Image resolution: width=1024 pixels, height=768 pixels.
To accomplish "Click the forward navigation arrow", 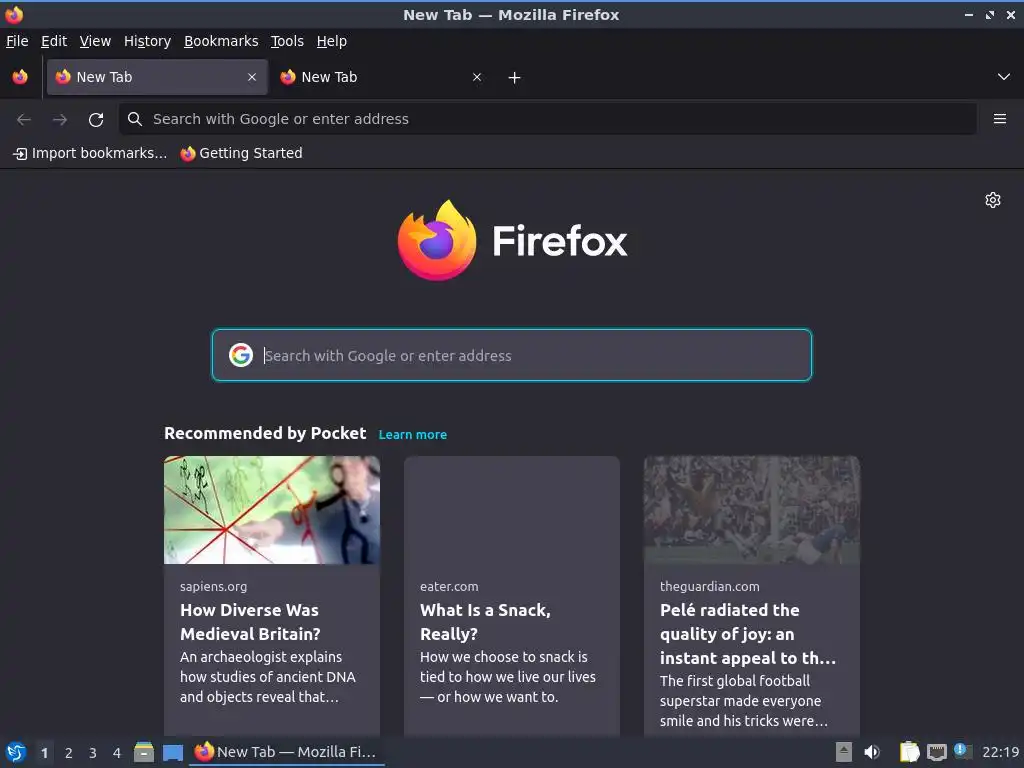I will [60, 120].
